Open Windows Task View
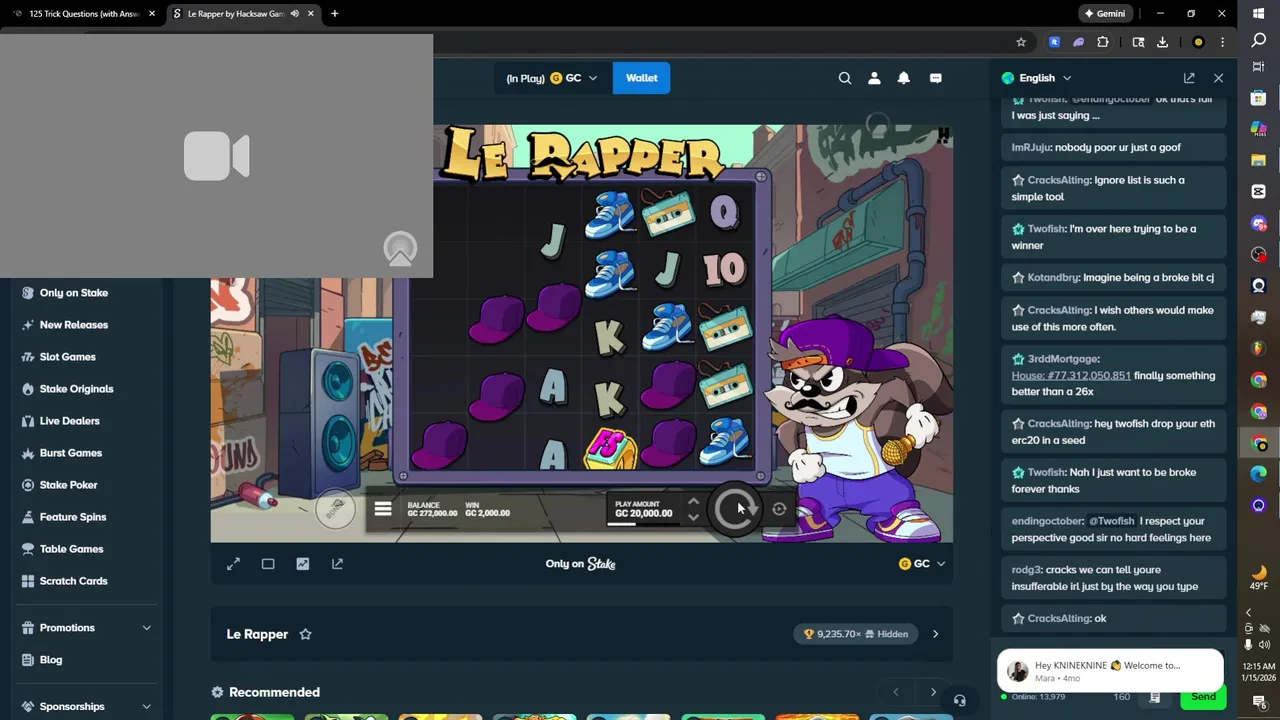The width and height of the screenshot is (1280, 720). pos(1259,67)
